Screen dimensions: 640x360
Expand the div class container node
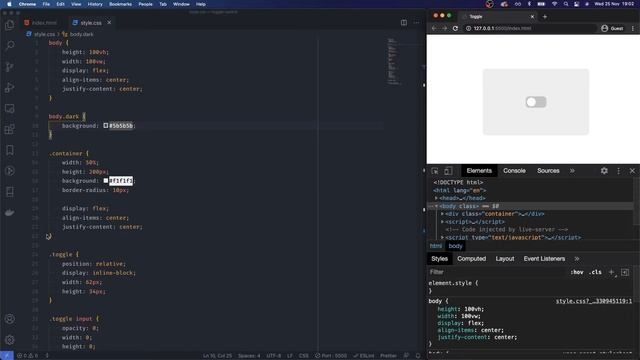(x=442, y=214)
